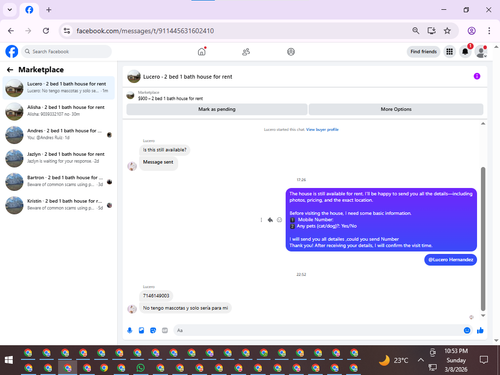The image size is (500, 375).
Task: Click the reply arrow beside the sent message
Action: (270, 220)
